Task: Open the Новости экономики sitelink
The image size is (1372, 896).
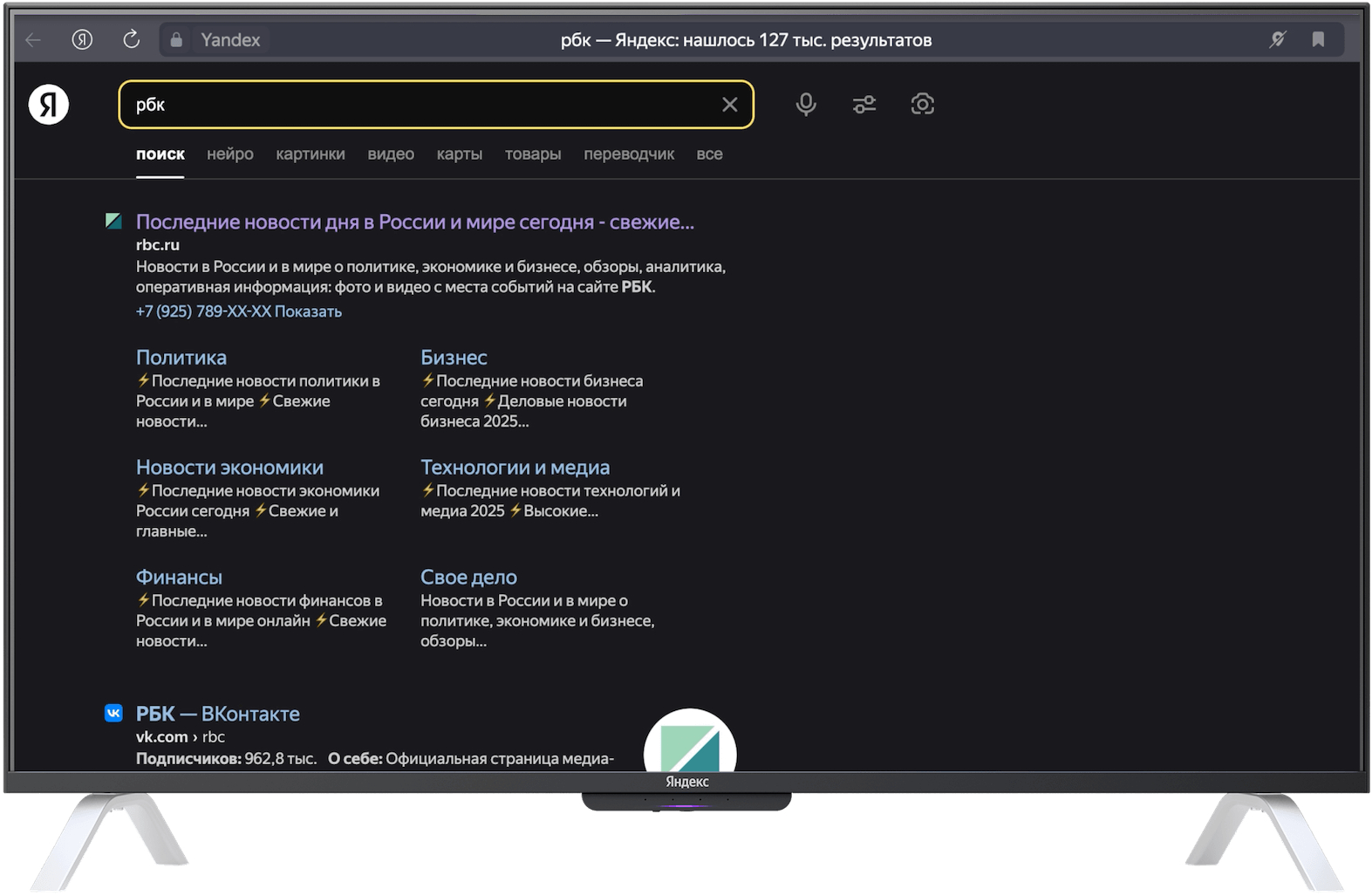Action: coord(229,468)
